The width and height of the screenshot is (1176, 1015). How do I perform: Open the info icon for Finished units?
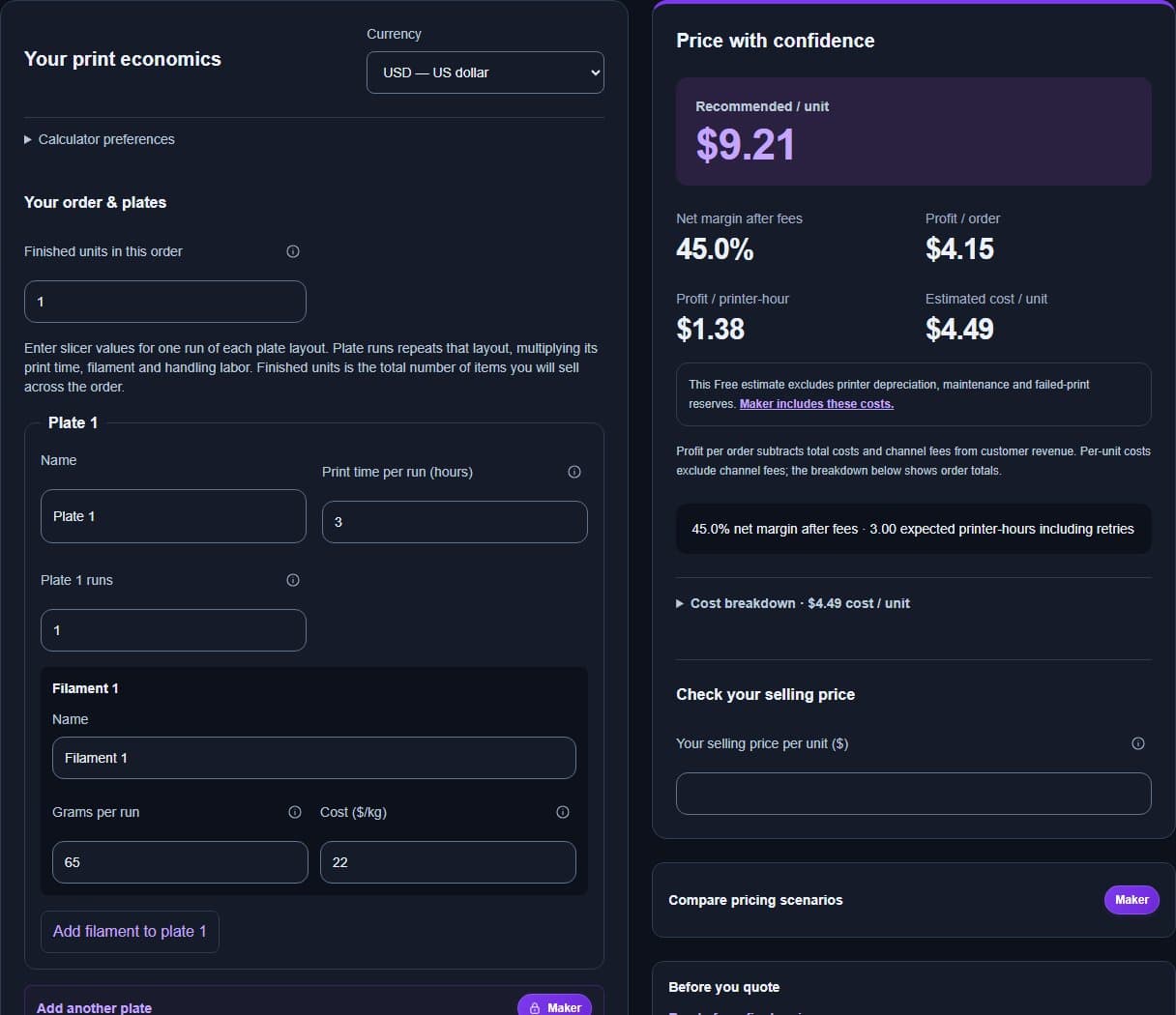coord(293,251)
